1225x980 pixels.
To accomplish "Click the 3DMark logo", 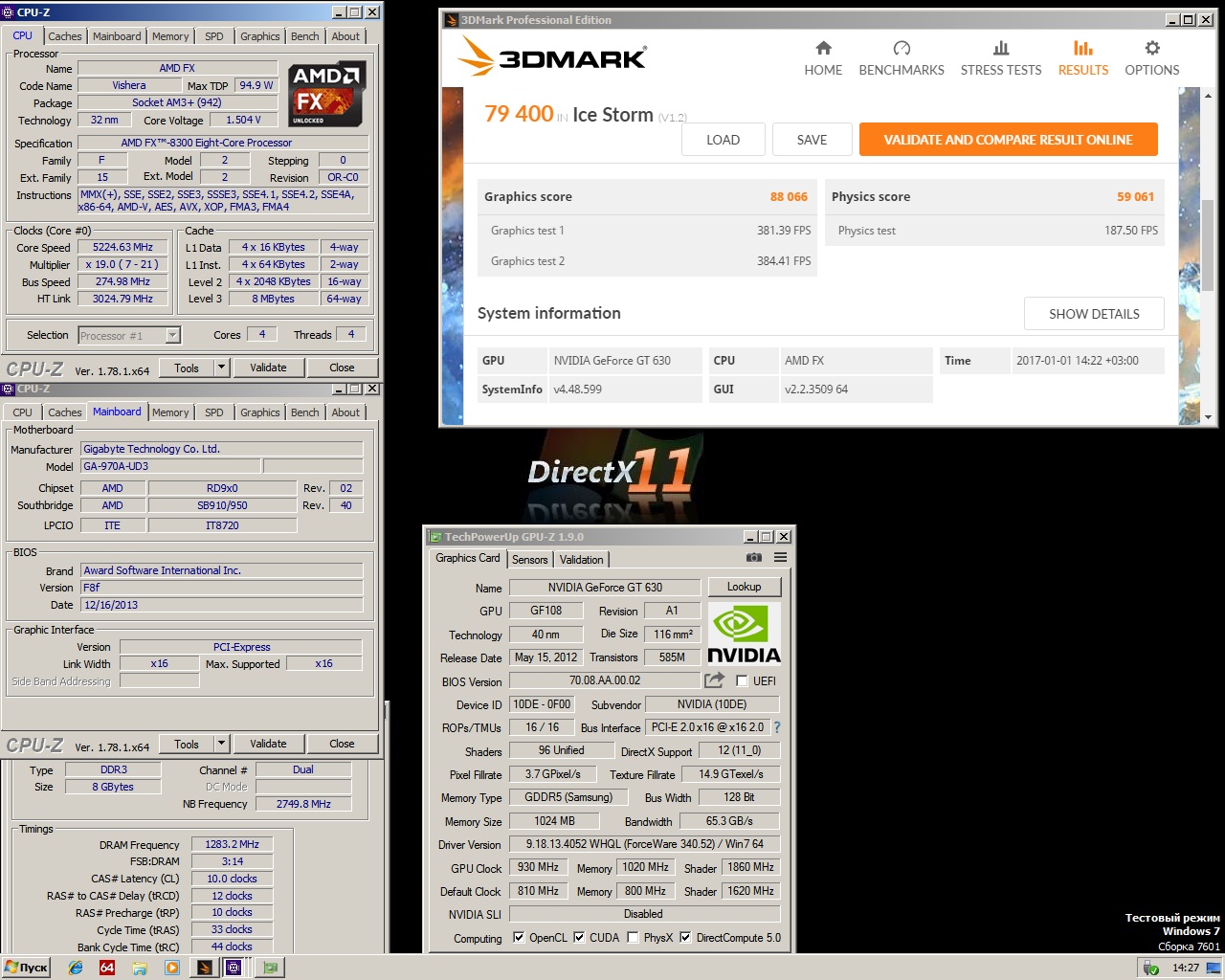I will 552,56.
